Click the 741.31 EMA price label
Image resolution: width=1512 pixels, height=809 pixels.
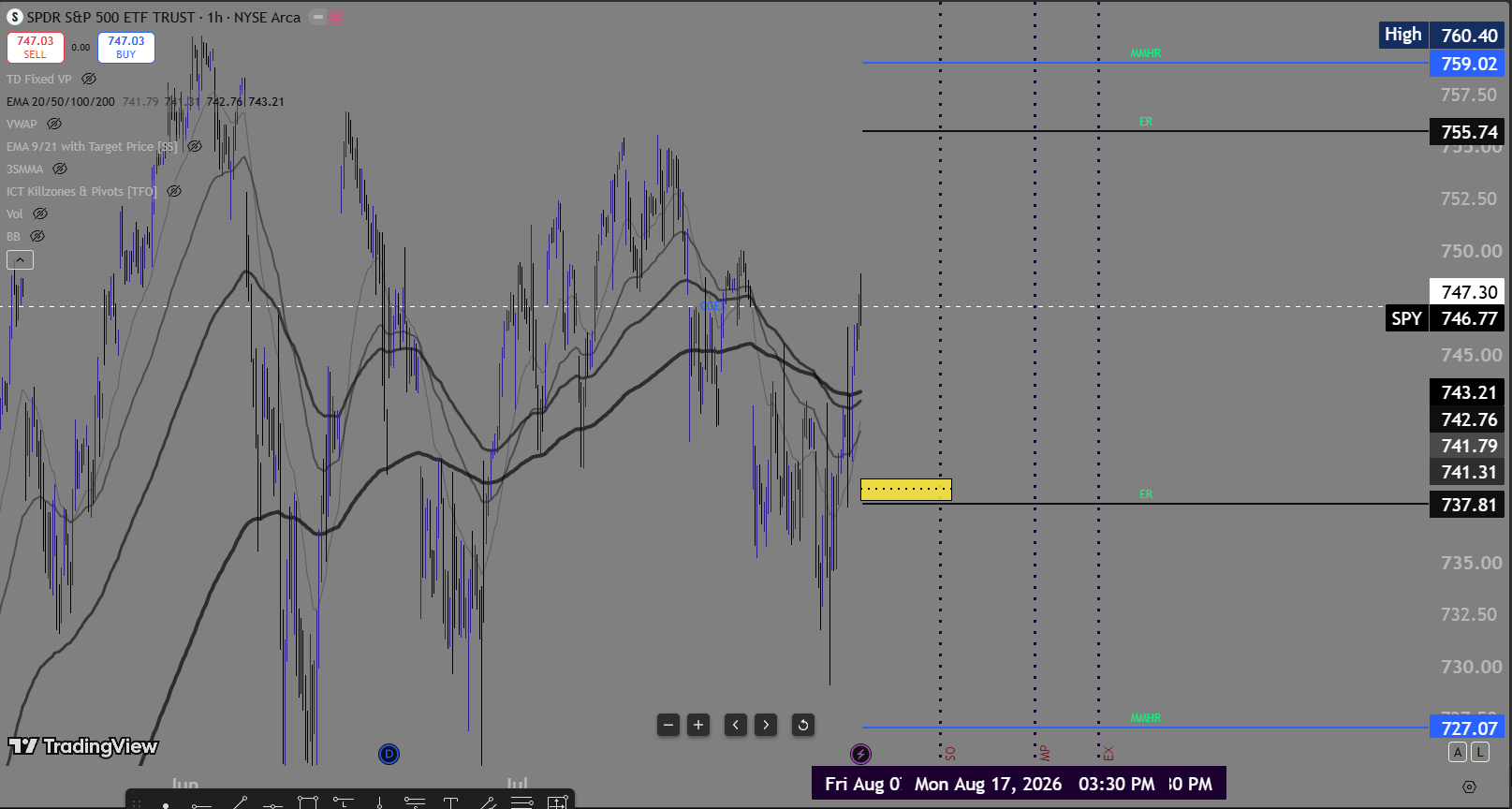(x=1469, y=472)
